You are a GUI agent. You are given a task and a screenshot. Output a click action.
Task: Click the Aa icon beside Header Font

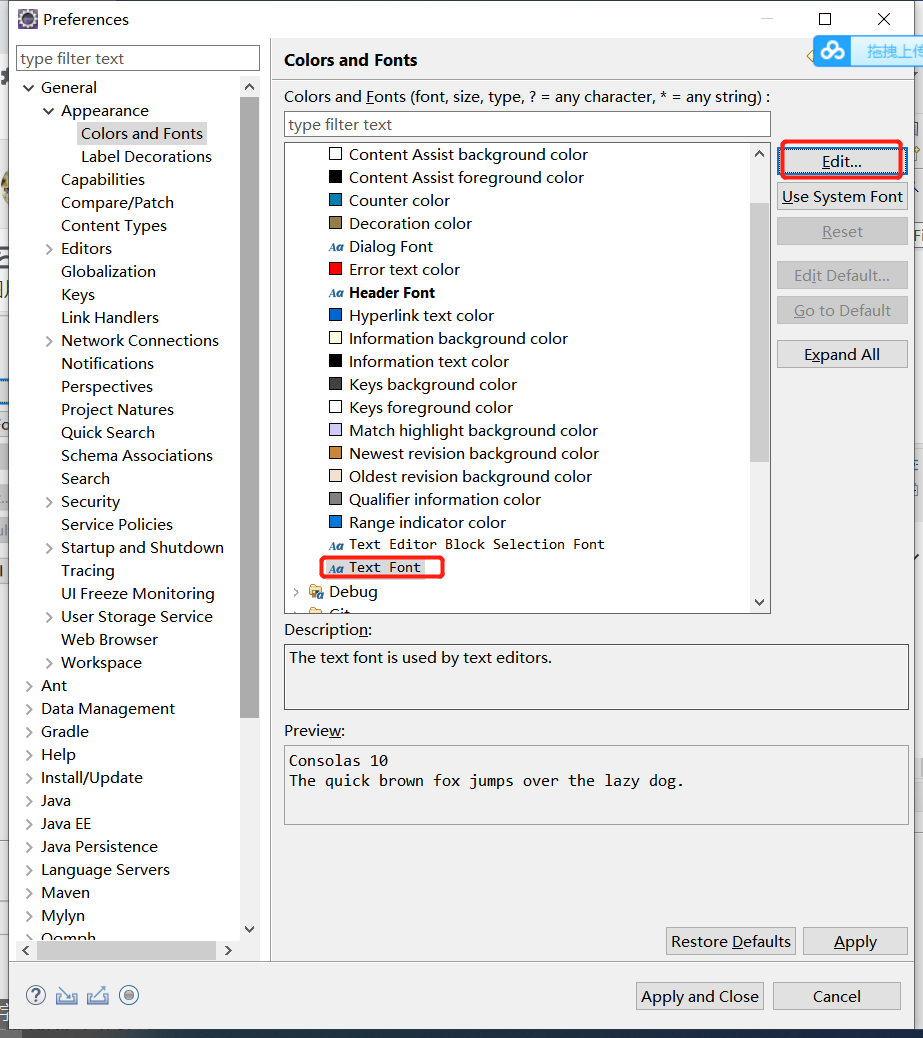[x=336, y=293]
